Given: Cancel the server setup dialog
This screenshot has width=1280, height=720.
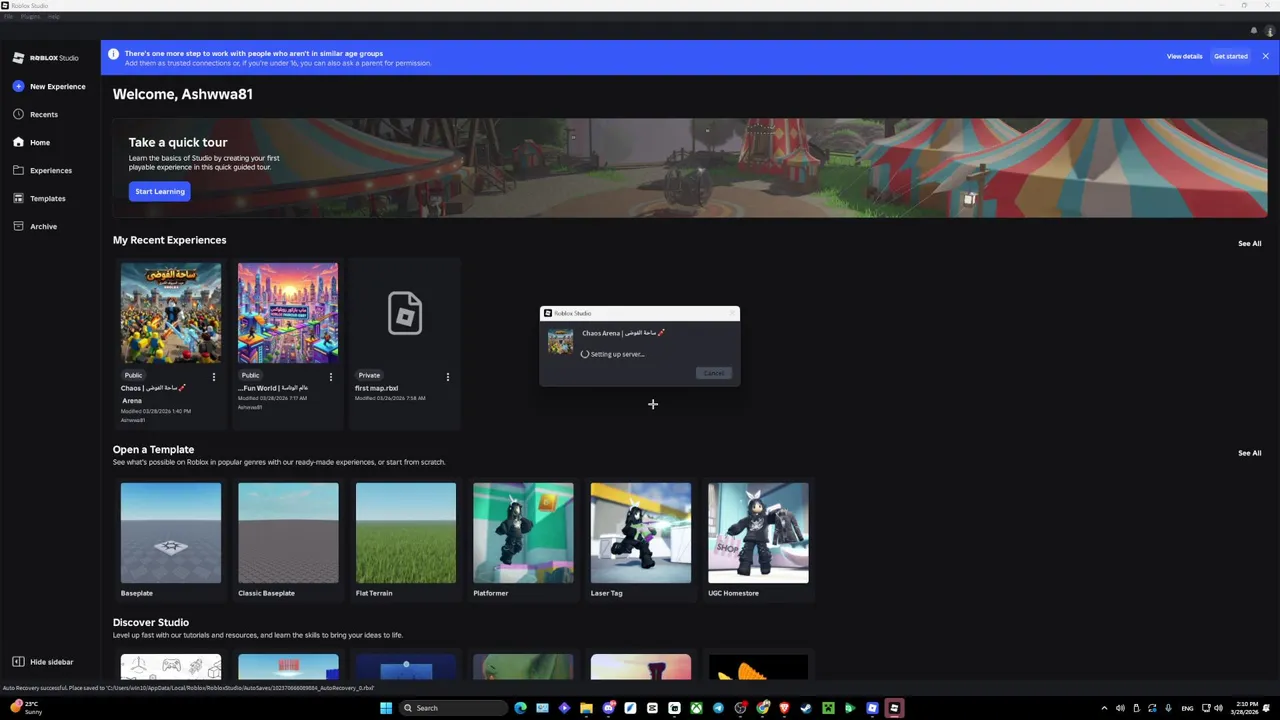Looking at the screenshot, I should coord(714,373).
